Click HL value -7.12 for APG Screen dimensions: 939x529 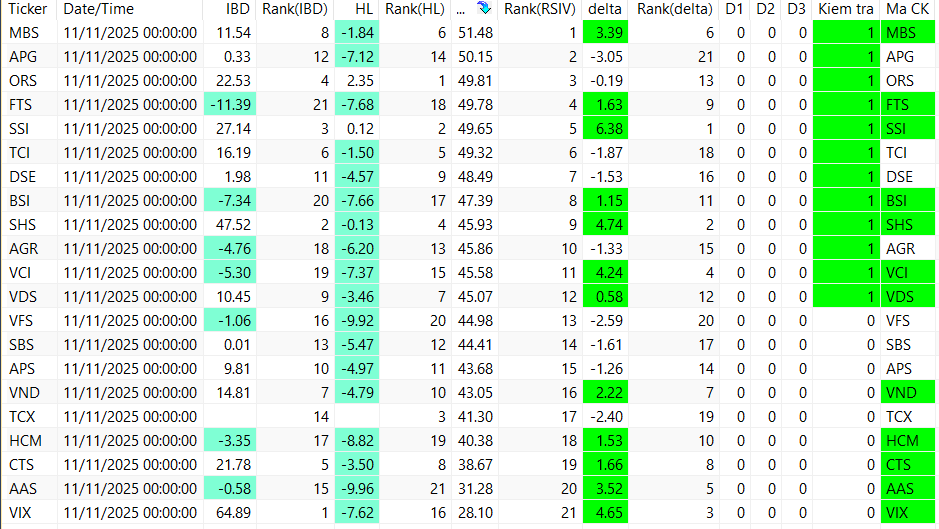[x=357, y=57]
